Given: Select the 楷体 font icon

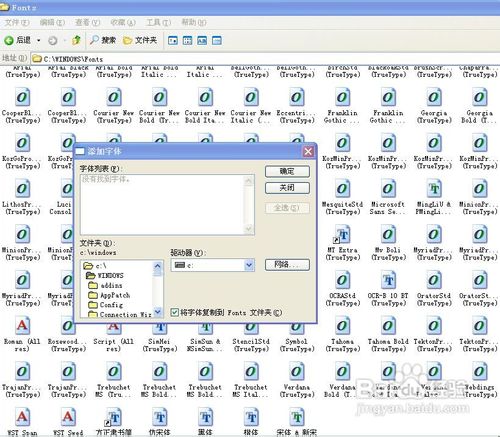Looking at the screenshot, I should pyautogui.click(x=251, y=417).
